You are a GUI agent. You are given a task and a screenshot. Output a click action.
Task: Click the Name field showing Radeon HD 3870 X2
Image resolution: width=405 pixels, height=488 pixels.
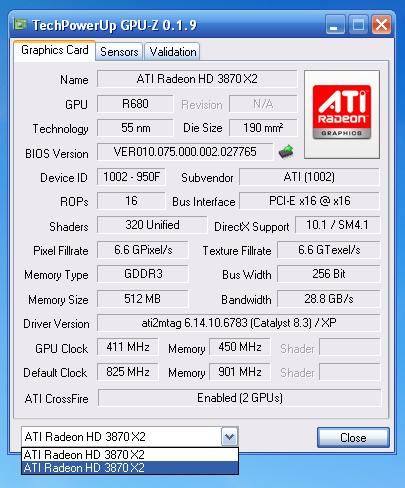[x=197, y=79]
